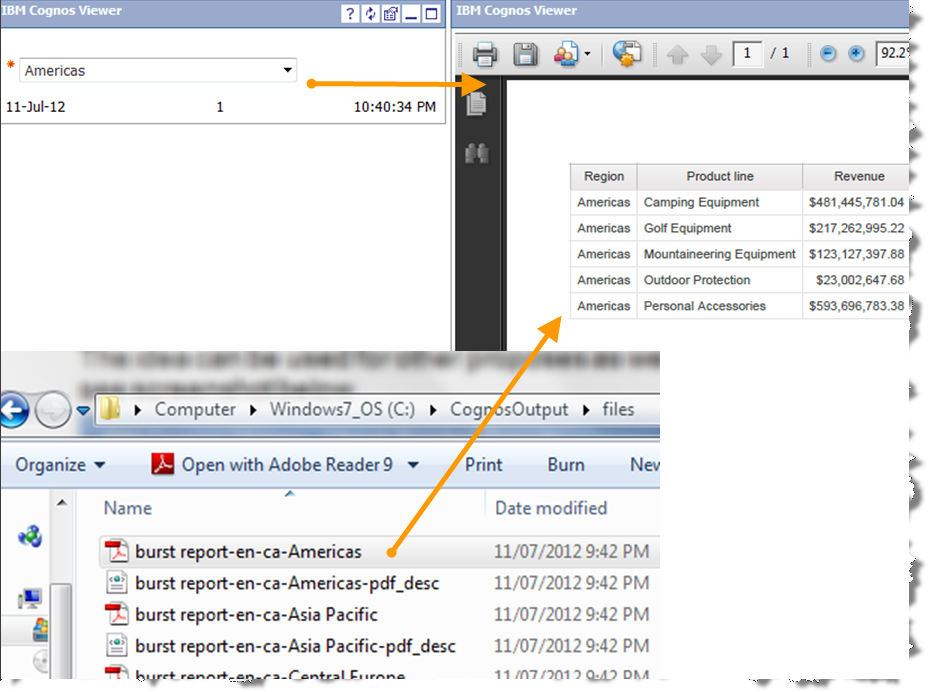Click Open with Adobe Reader 9

pos(273,465)
